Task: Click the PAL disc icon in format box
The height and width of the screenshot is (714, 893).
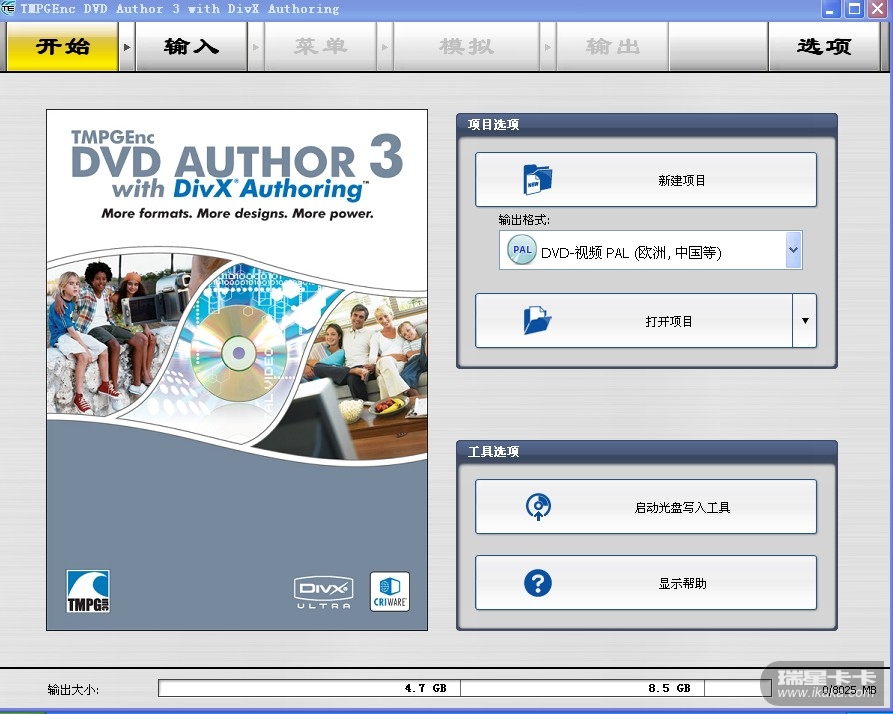Action: point(522,250)
